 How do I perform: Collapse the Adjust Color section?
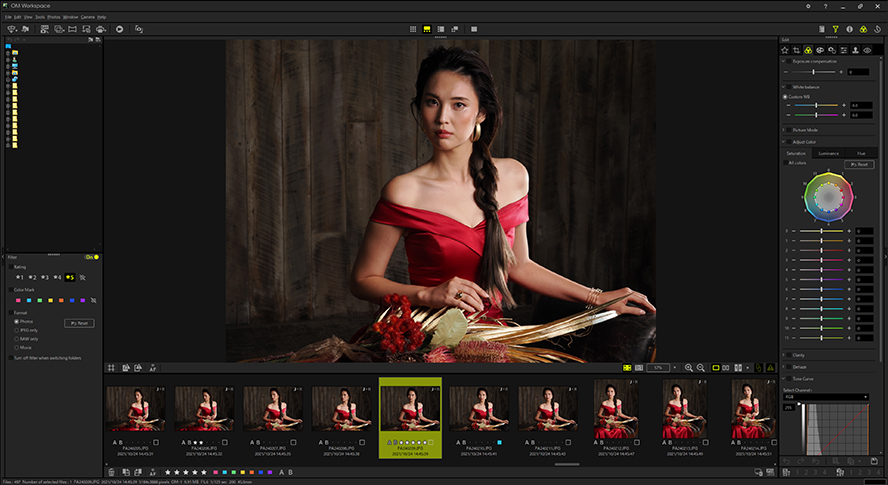tap(784, 142)
